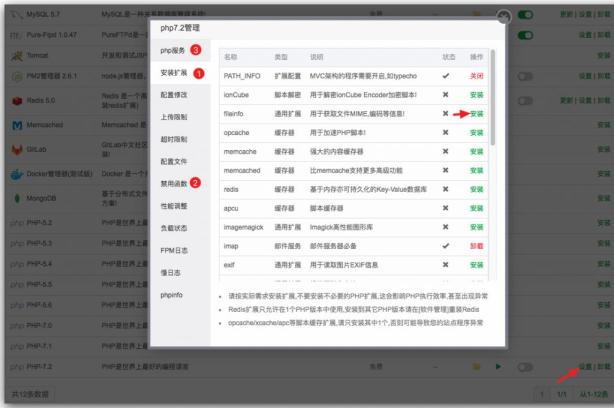Go to the 超时限制 tab
The width and height of the screenshot is (614, 408).
(174, 139)
